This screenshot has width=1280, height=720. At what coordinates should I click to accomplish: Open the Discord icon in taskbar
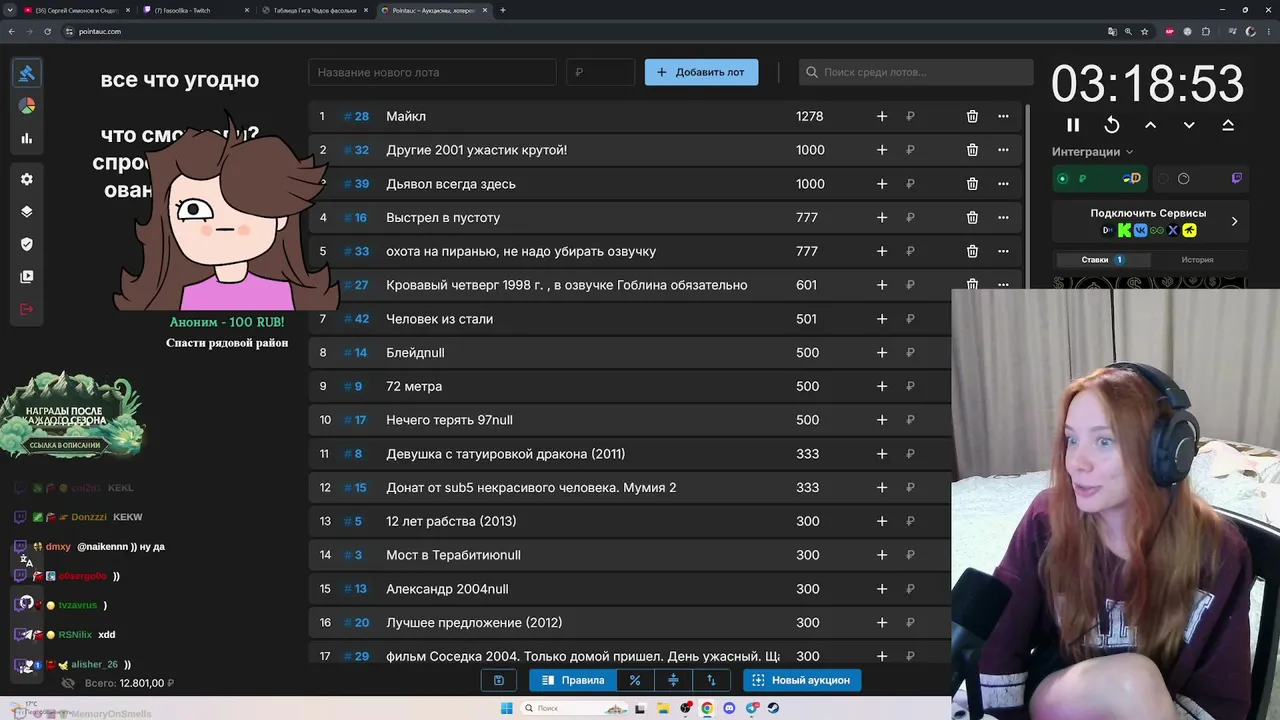click(x=729, y=708)
